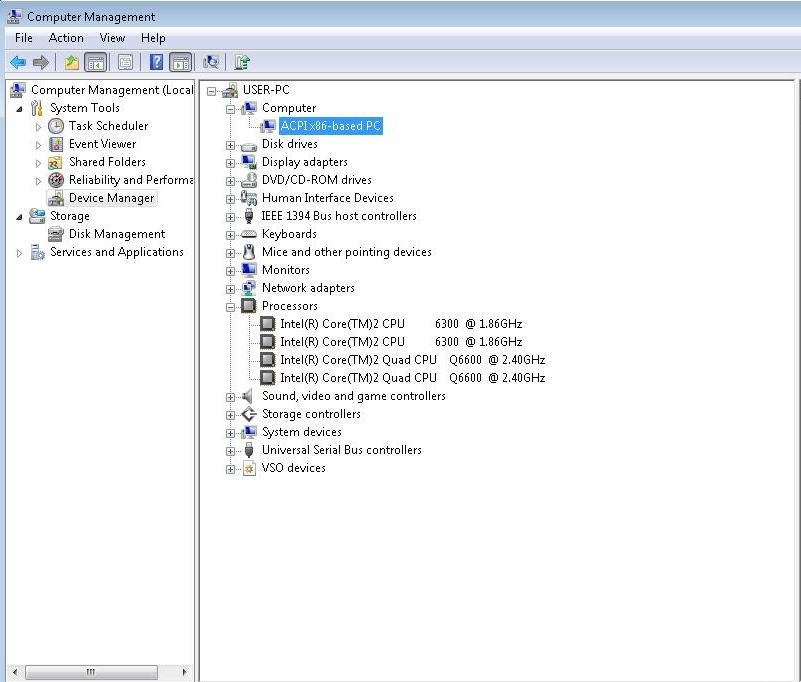Collapse the Processors category
This screenshot has width=801, height=682.
click(x=231, y=307)
